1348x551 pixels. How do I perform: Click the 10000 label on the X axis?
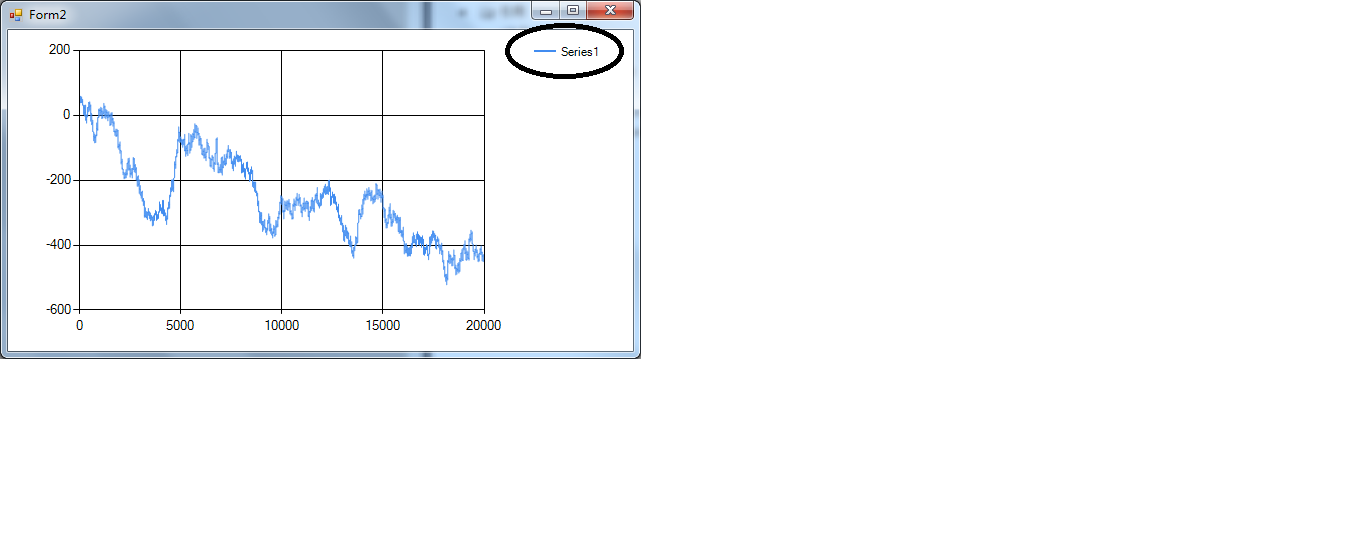pos(281,325)
